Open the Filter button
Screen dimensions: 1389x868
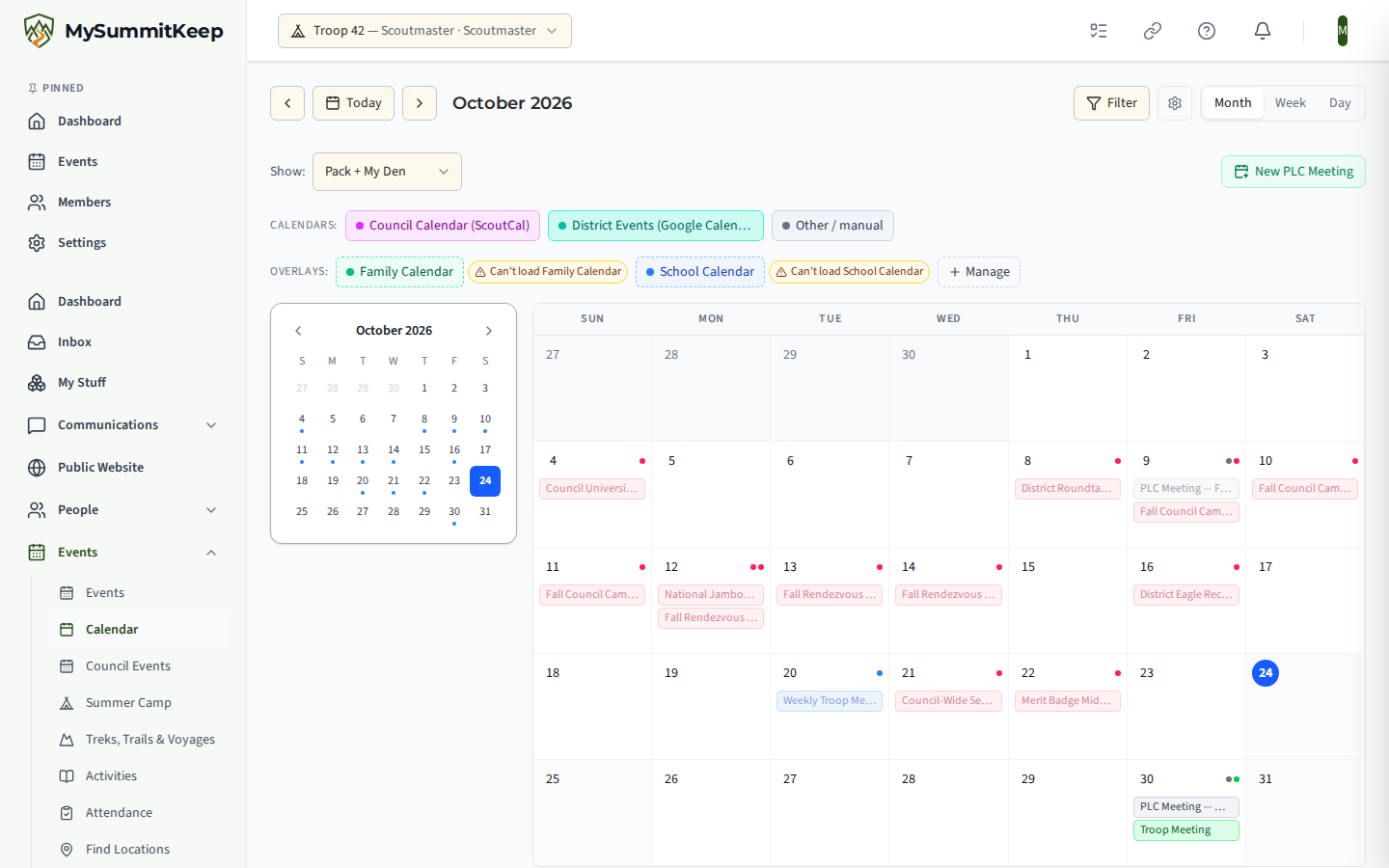coord(1111,103)
